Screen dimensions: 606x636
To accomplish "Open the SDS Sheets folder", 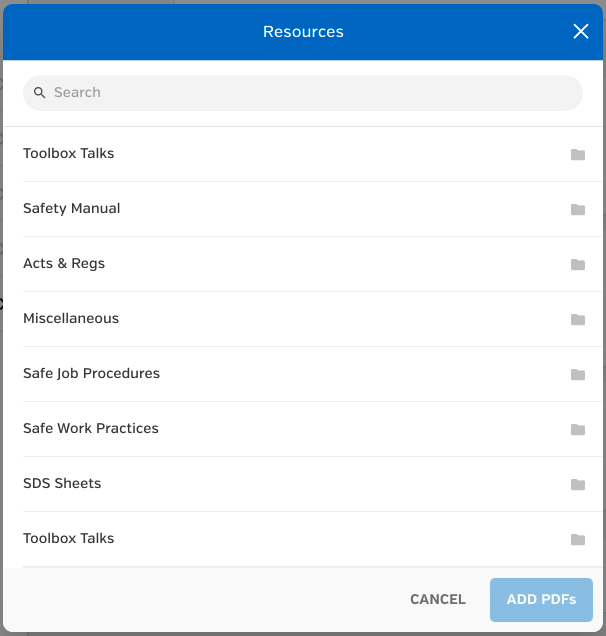I will tap(312, 484).
